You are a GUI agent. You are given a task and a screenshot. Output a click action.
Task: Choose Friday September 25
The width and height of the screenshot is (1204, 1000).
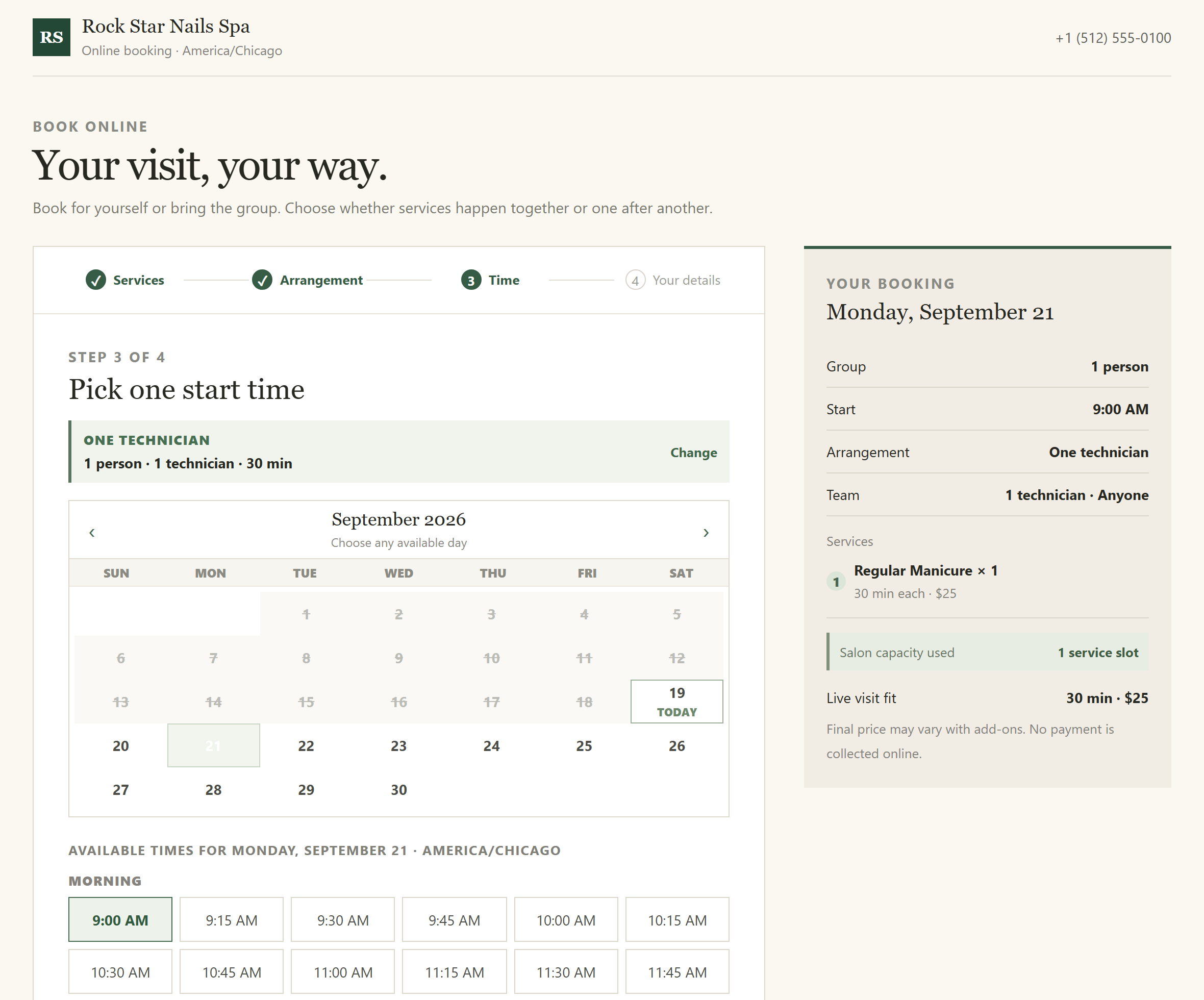584,745
